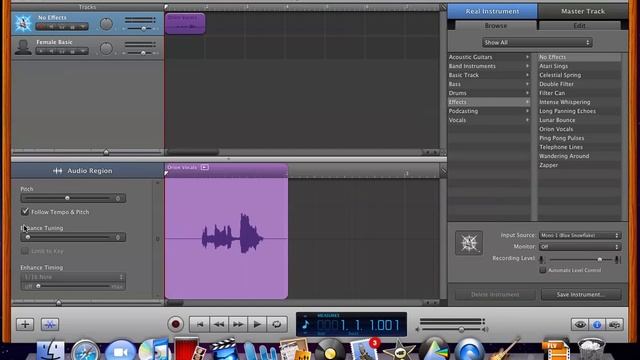Select the Orion Vocals region in timeline

coord(185,24)
